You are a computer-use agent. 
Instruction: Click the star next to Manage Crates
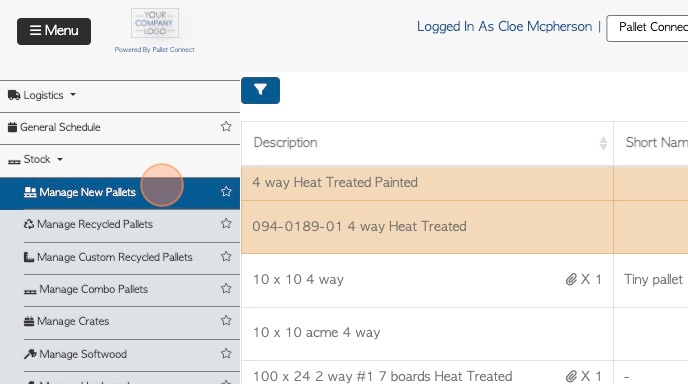click(226, 320)
